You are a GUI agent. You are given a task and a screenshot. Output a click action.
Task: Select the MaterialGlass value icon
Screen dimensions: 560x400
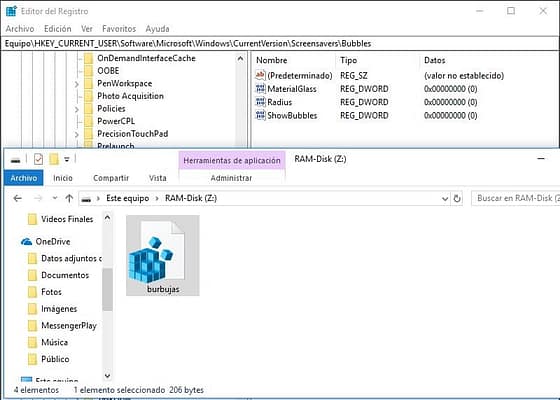pyautogui.click(x=260, y=89)
